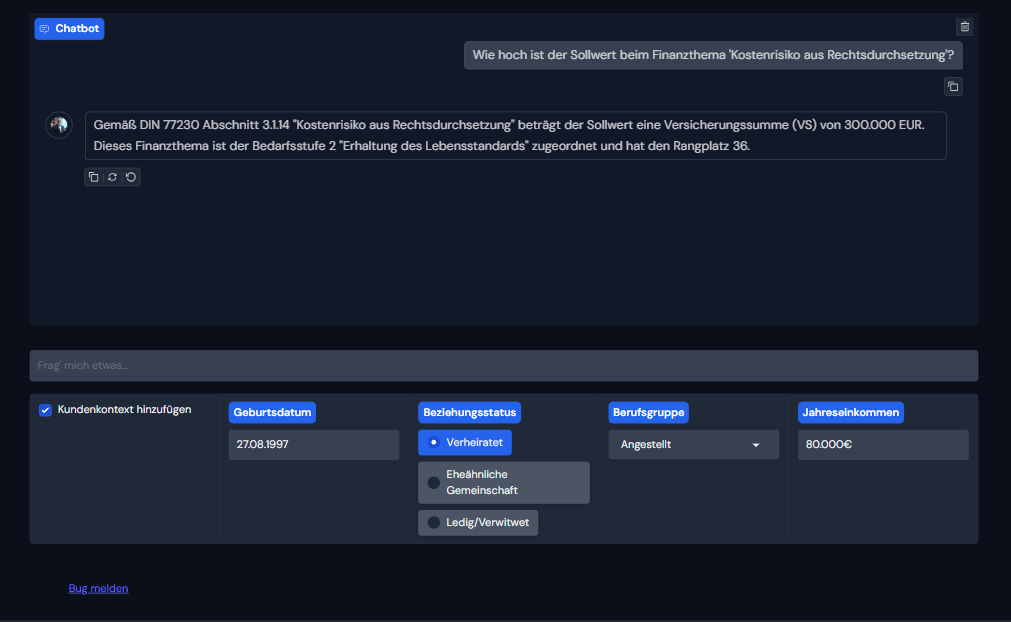Click the undo icon under the answer
The height and width of the screenshot is (622, 1011).
pyautogui.click(x=131, y=177)
